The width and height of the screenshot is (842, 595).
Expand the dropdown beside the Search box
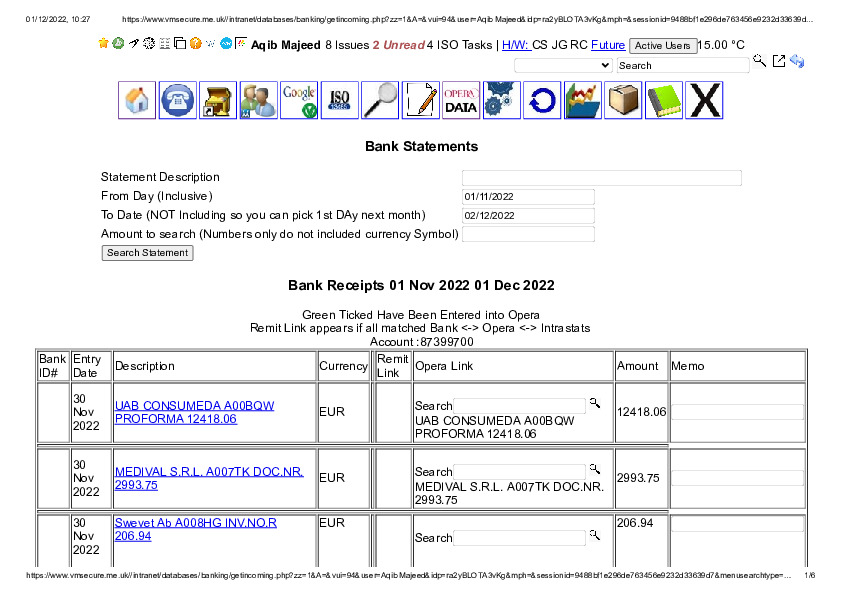coord(563,65)
